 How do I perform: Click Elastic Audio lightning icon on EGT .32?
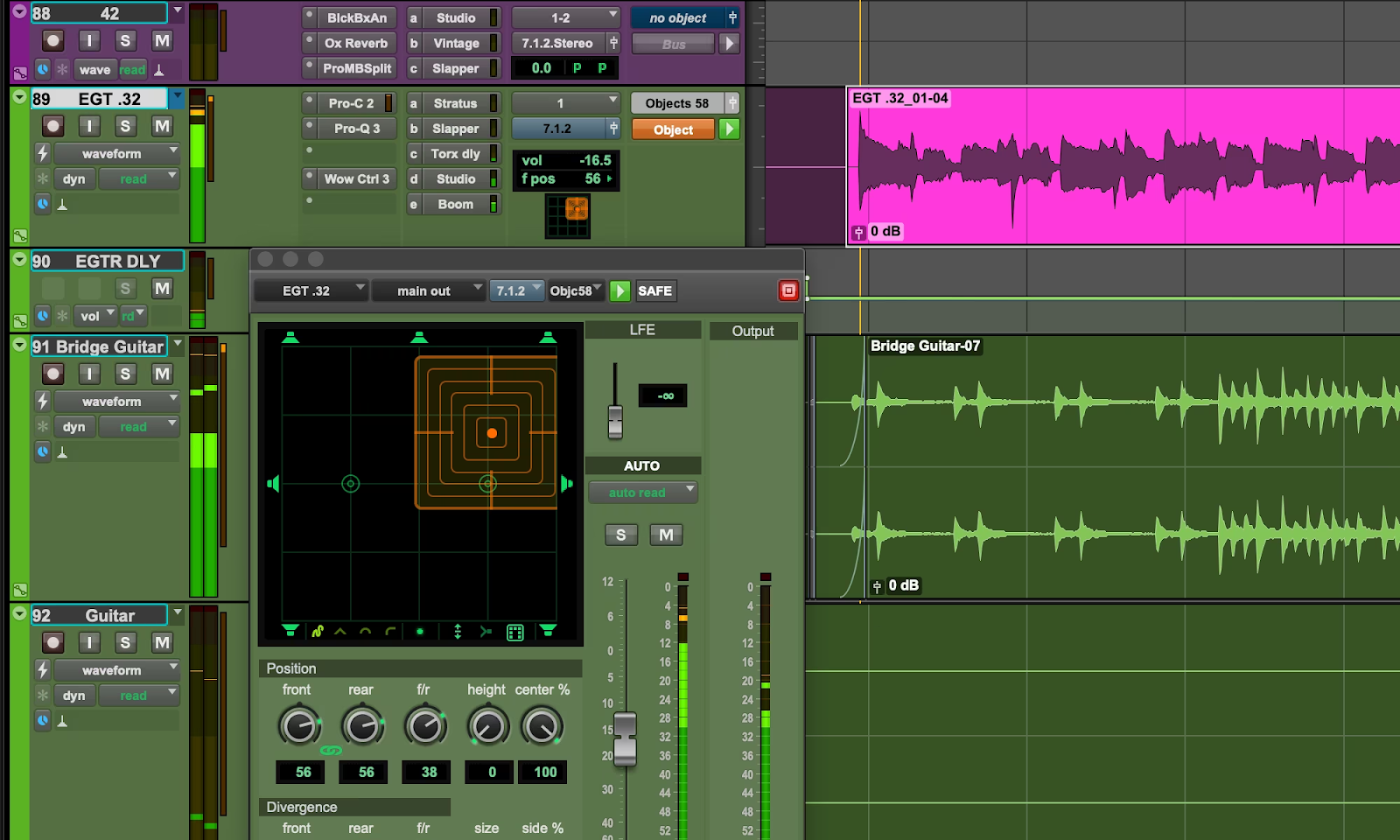tap(42, 154)
